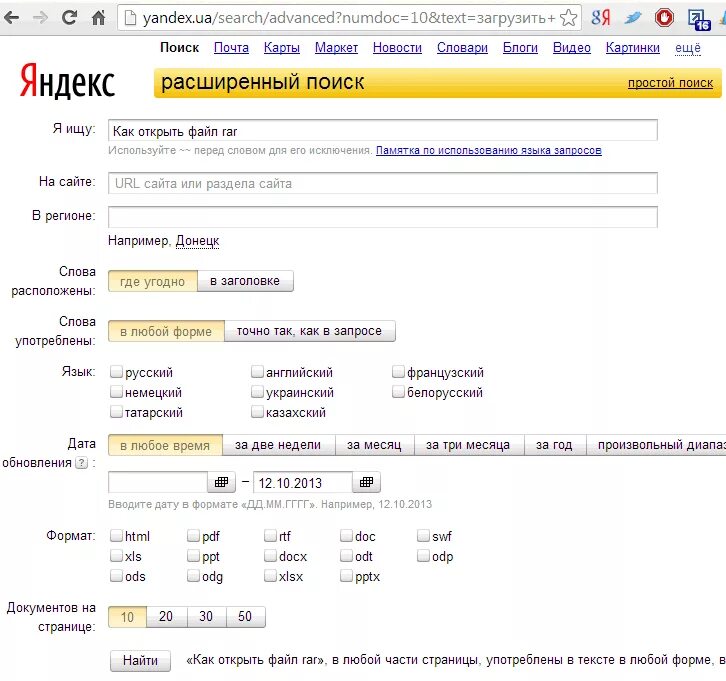Show 30 documents per page
The height and width of the screenshot is (681, 726).
207,617
